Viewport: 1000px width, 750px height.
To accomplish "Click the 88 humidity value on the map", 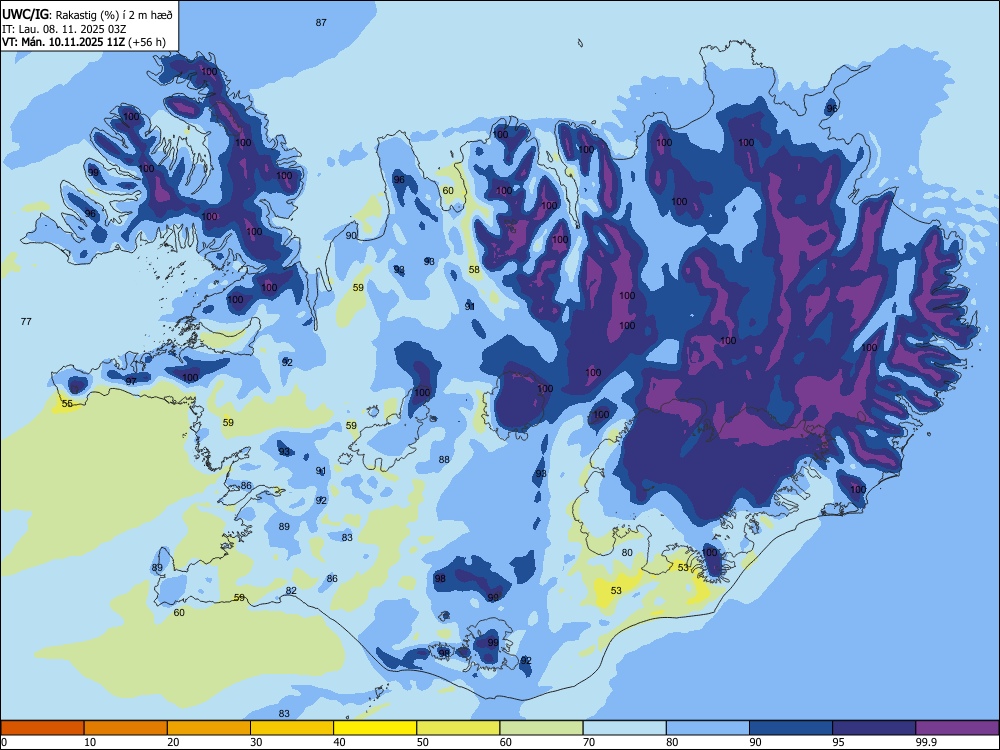I will [445, 460].
